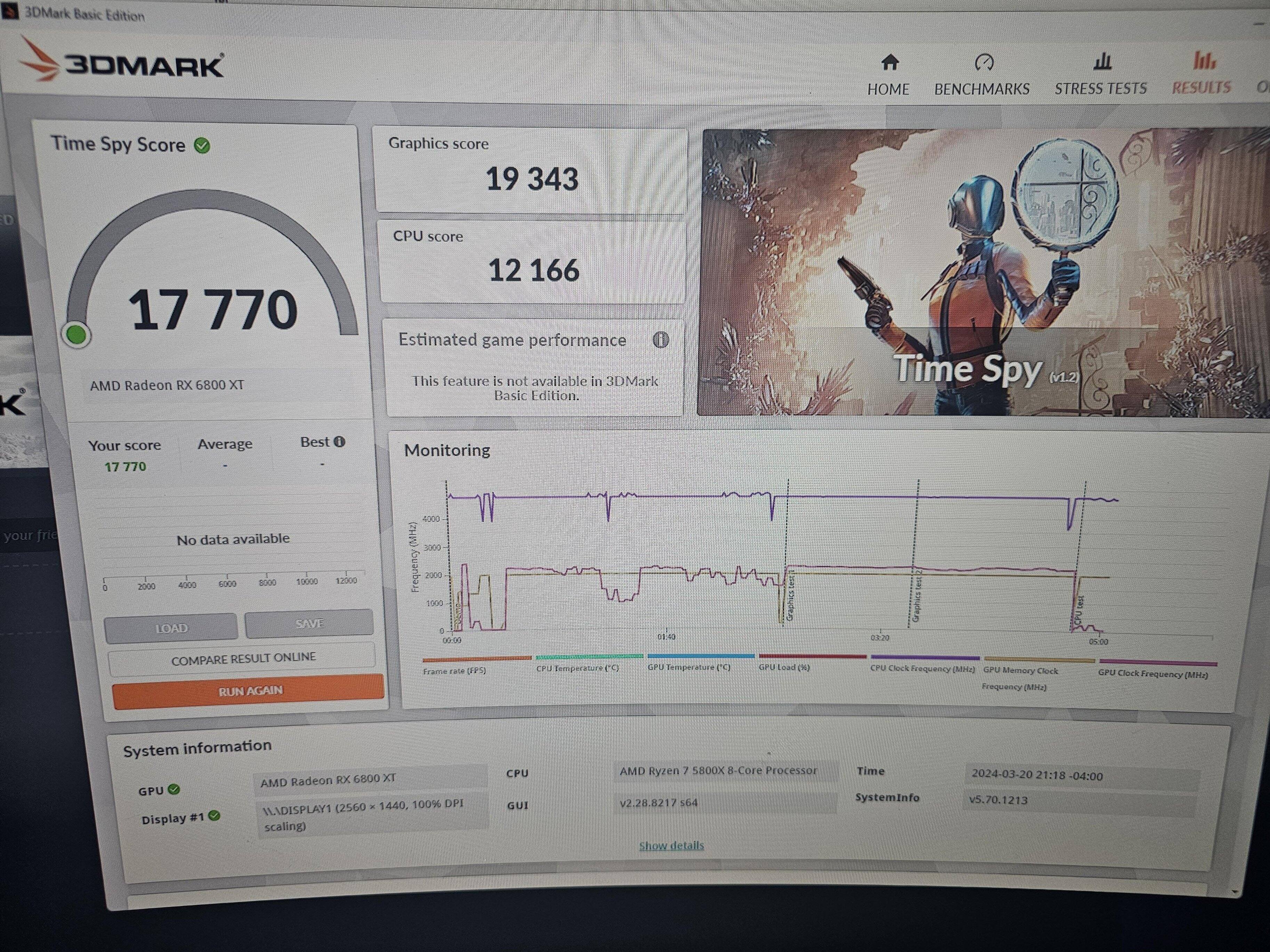Toggle the GPU Temperature legend line
Viewport: 1270px width, 952px height.
(x=689, y=667)
